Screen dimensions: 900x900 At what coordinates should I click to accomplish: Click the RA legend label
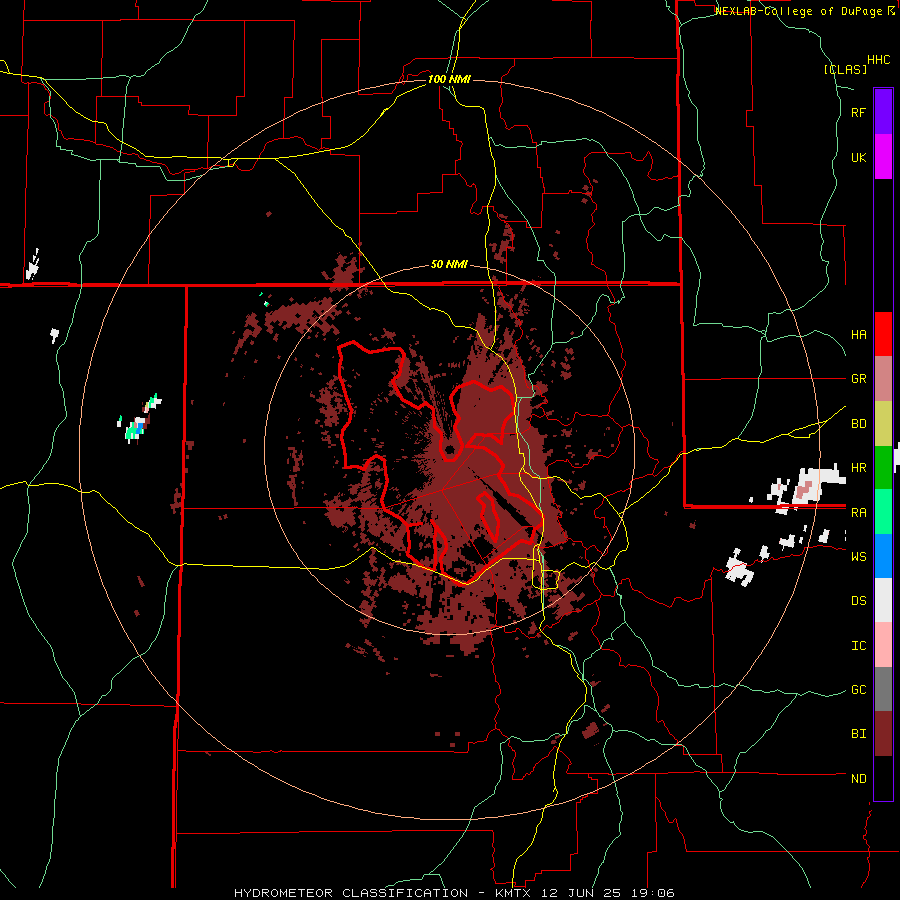(x=858, y=513)
